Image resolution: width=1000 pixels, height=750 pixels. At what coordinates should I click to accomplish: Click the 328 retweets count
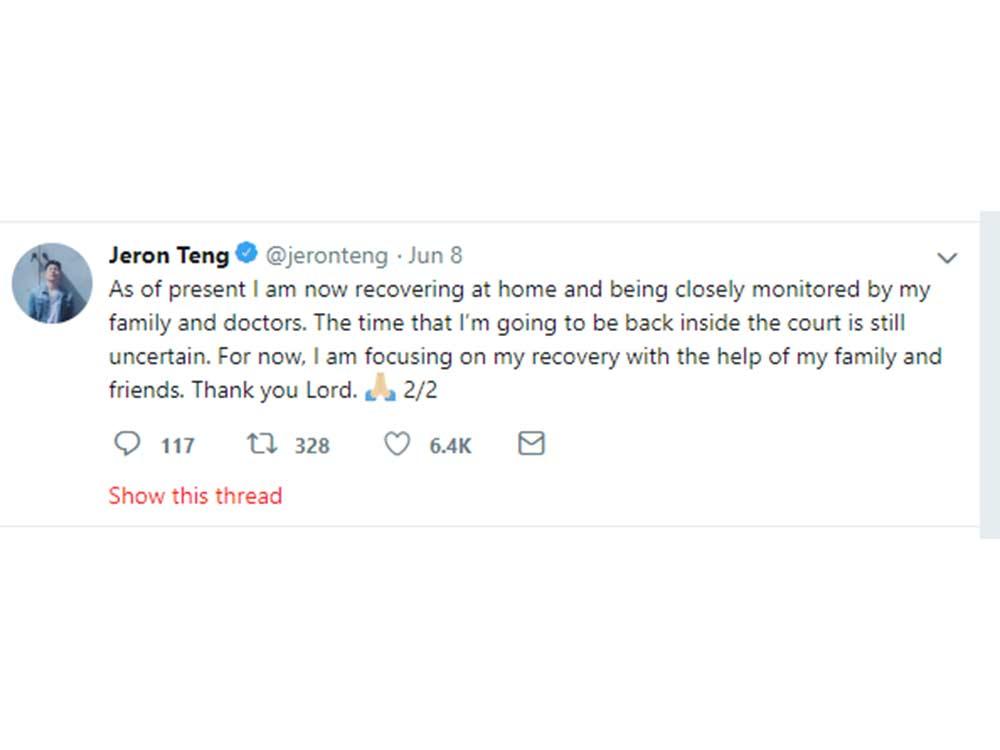311,445
